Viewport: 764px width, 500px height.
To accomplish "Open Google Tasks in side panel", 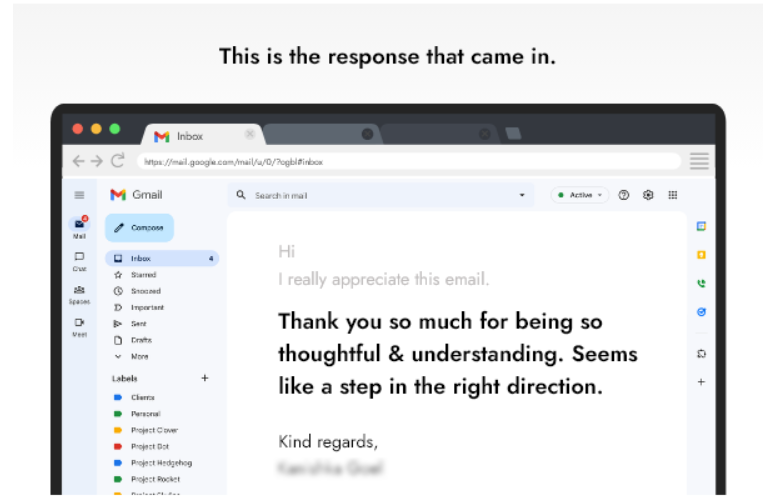I will tap(701, 312).
